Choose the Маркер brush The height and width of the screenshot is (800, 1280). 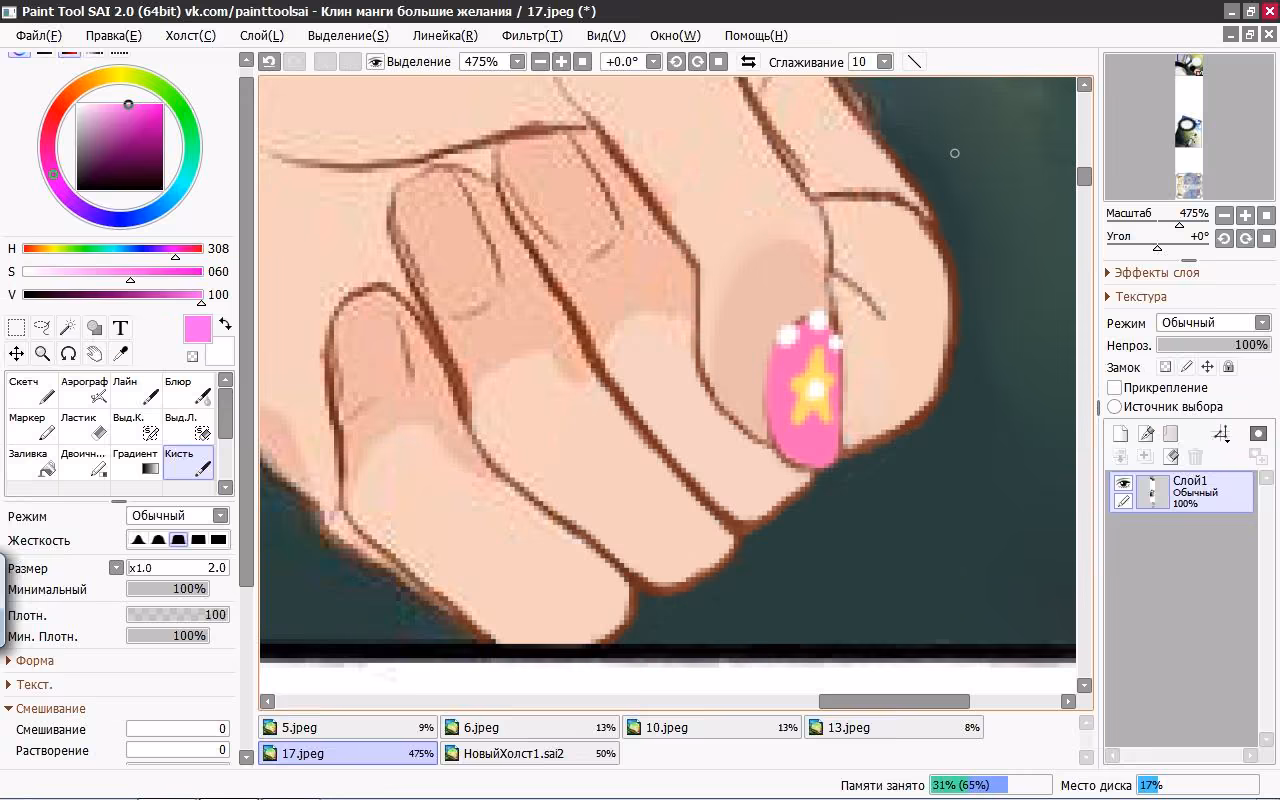pos(31,426)
